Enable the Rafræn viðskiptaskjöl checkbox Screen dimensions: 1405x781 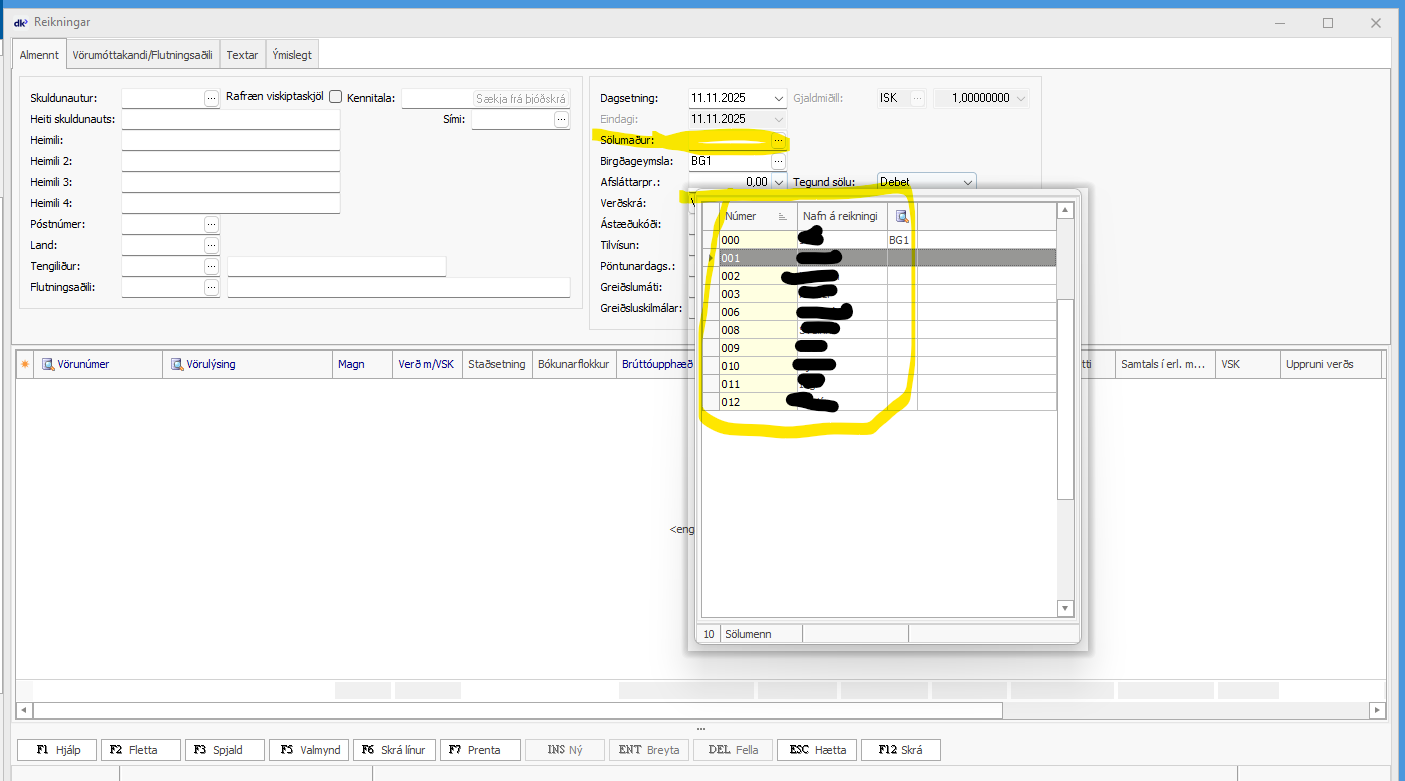point(336,97)
